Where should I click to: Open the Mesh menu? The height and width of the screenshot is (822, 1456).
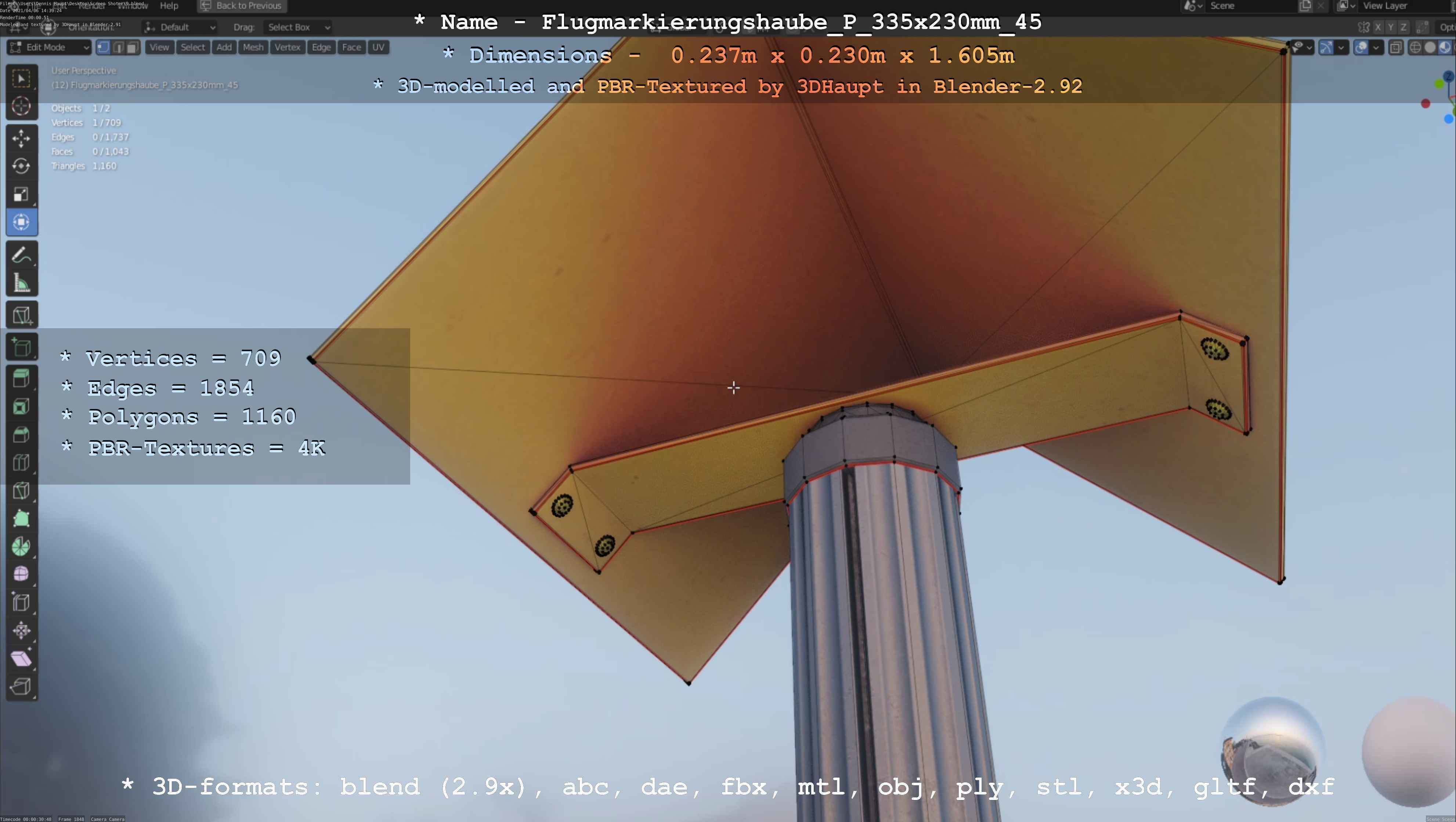[x=253, y=47]
